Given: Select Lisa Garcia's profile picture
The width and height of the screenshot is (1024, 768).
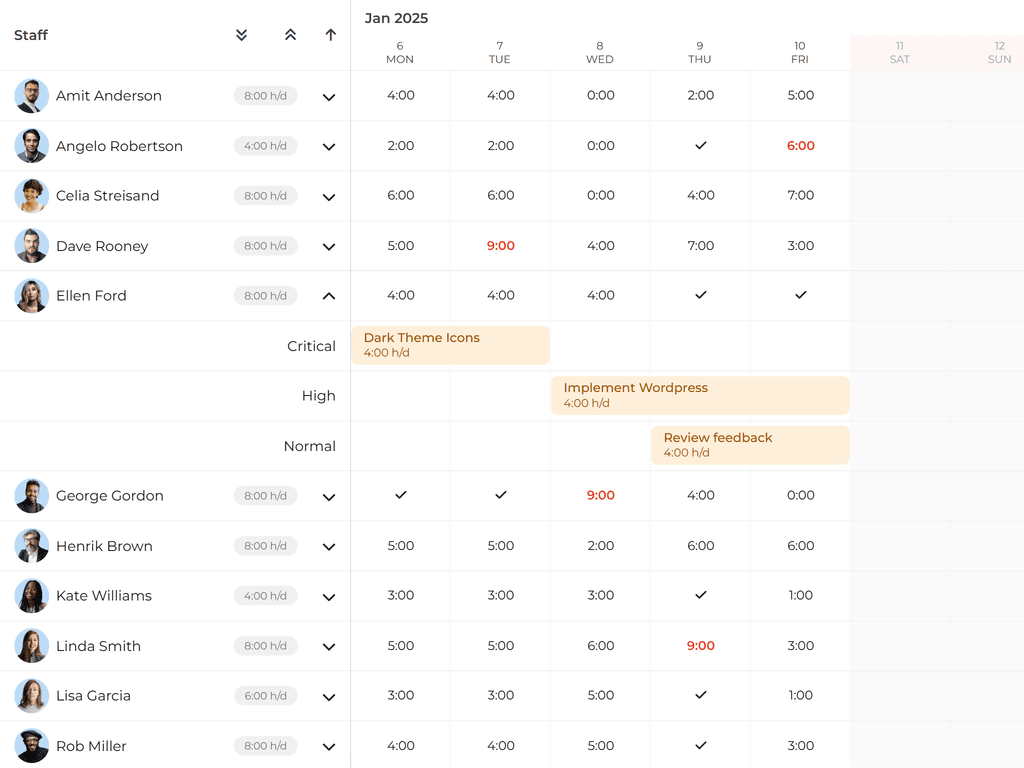Looking at the screenshot, I should [31, 695].
